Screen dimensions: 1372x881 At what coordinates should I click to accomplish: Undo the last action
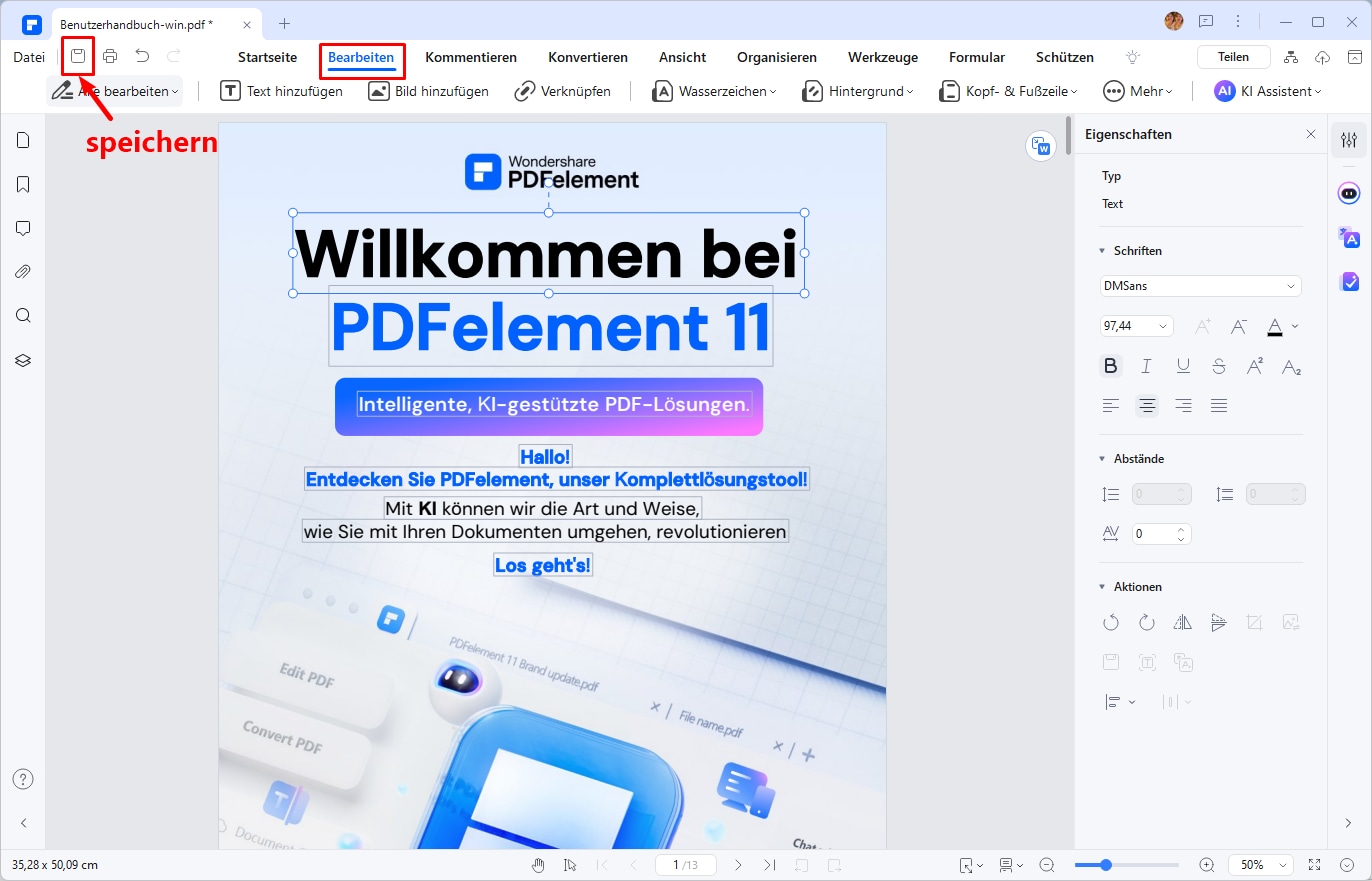tap(142, 56)
